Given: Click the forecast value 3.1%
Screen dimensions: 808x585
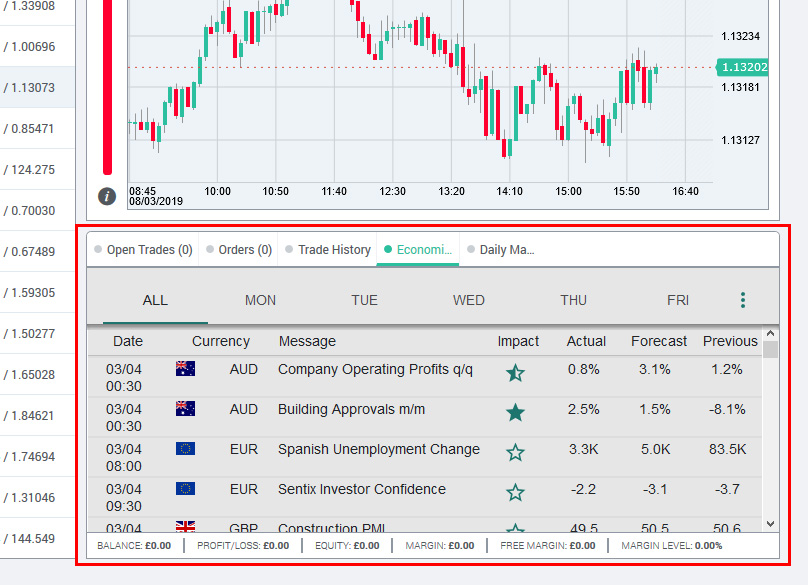Looking at the screenshot, I should 654,370.
